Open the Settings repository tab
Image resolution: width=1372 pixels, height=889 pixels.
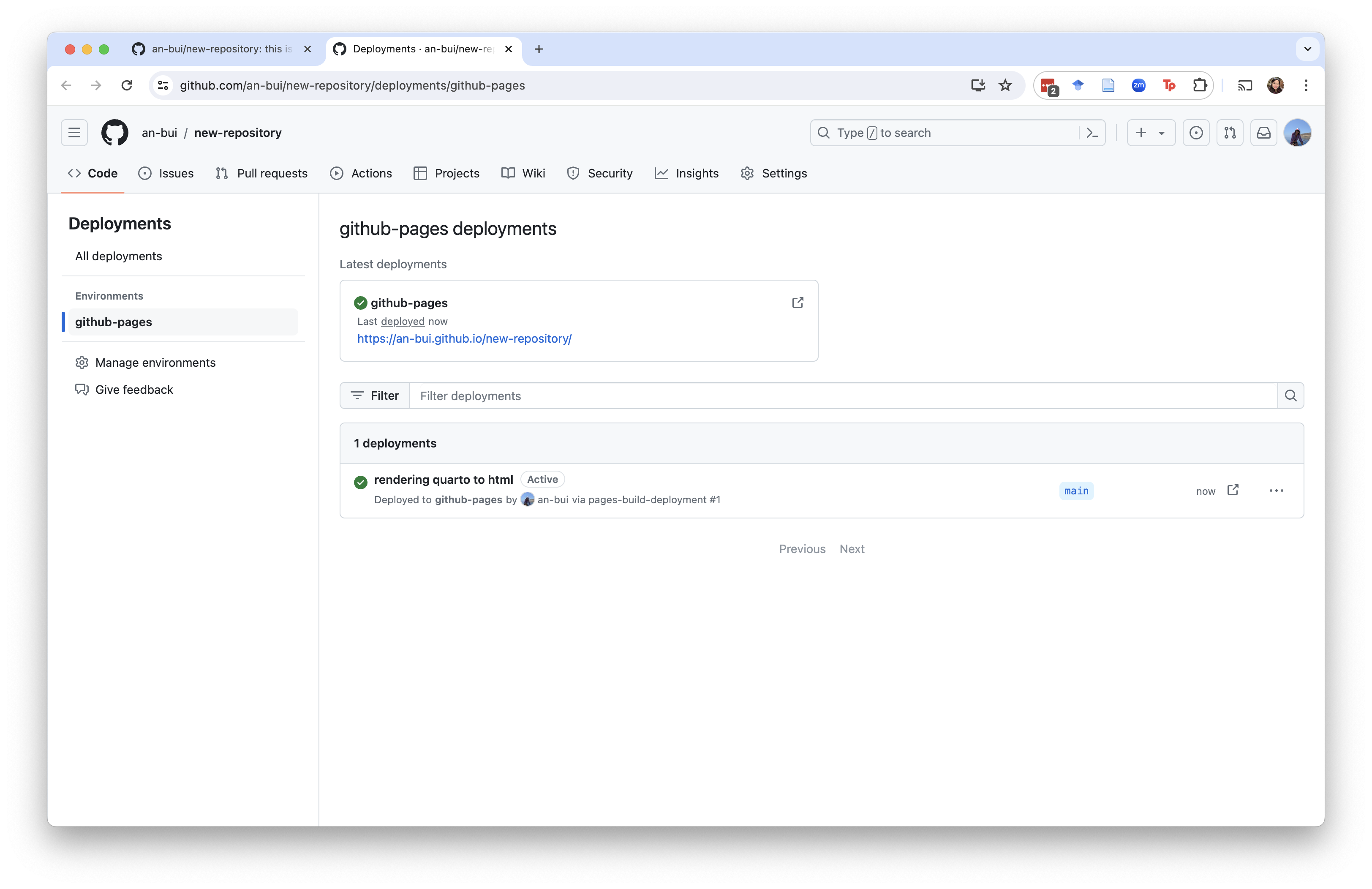[x=773, y=174]
